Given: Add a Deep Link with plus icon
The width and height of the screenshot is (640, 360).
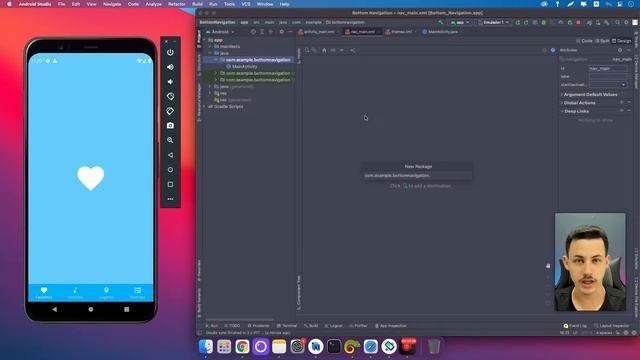Looking at the screenshot, I should coord(622,111).
